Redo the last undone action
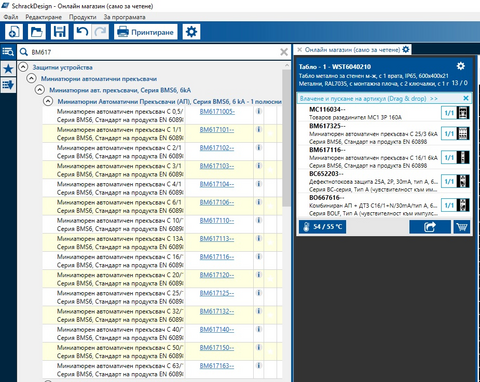The image size is (480, 382). [x=100, y=32]
